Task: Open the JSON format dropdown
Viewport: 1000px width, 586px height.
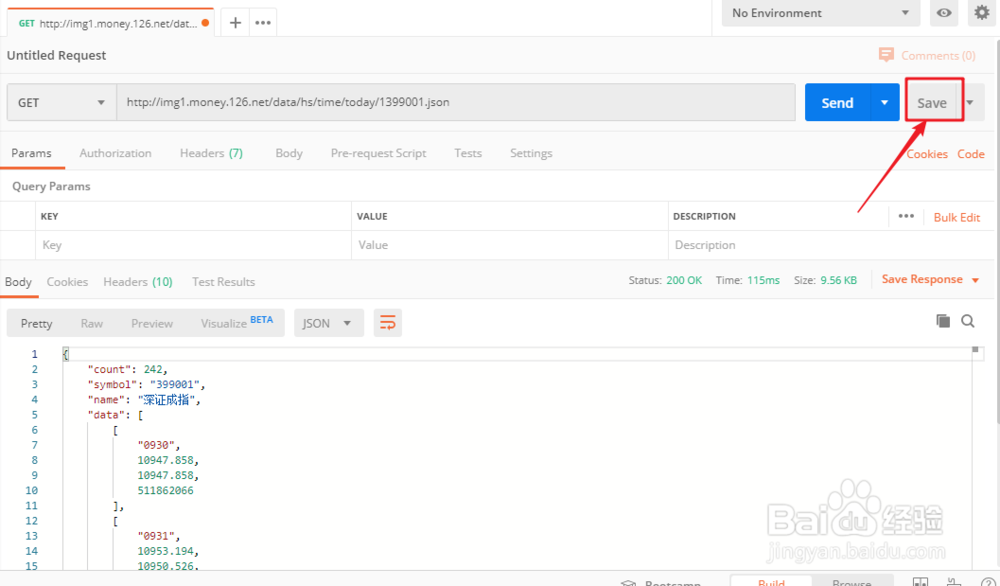Action: coord(328,323)
